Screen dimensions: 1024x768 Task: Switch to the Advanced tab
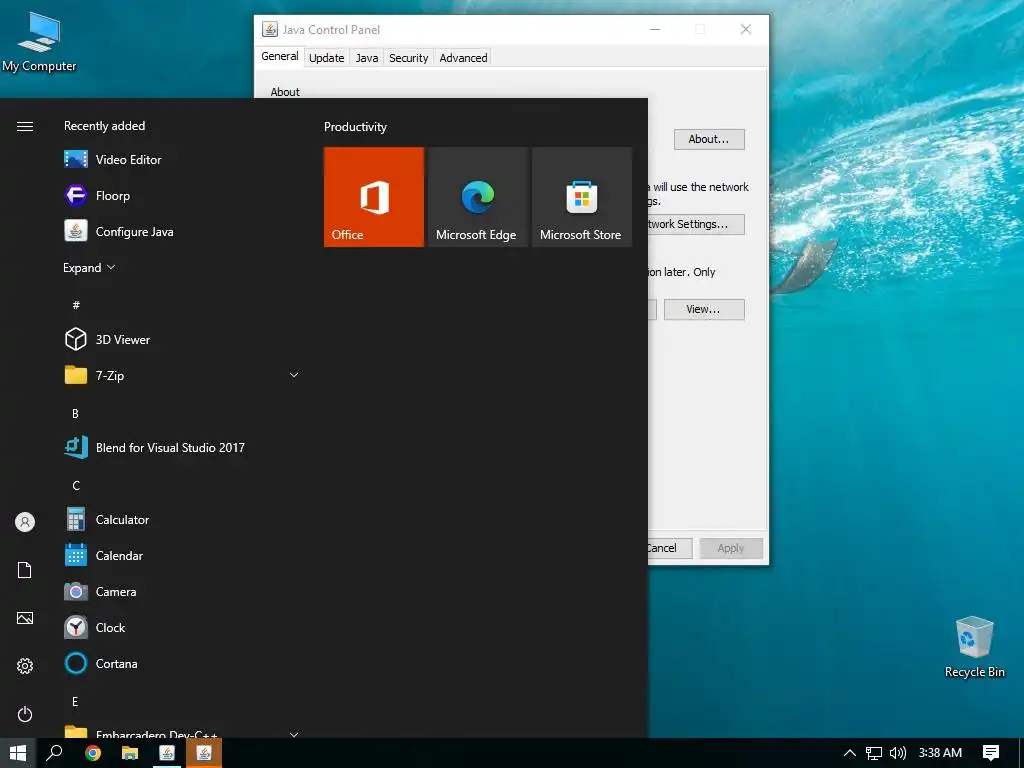pos(463,57)
